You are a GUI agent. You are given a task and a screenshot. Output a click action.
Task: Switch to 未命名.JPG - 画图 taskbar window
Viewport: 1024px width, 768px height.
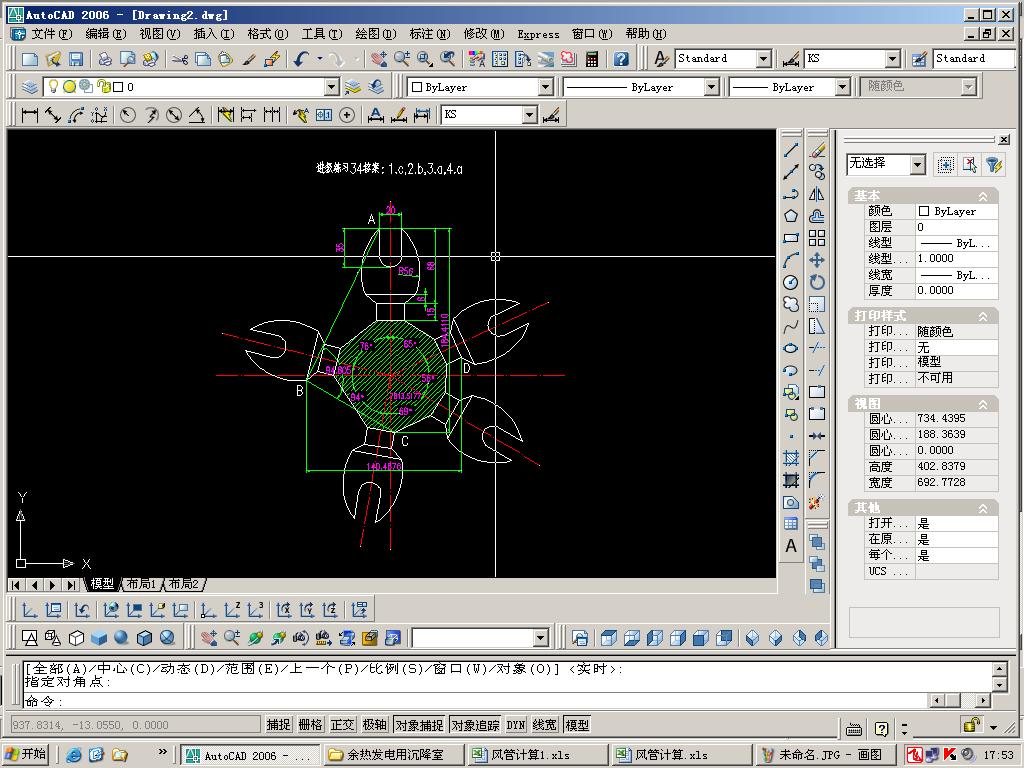(x=823, y=755)
